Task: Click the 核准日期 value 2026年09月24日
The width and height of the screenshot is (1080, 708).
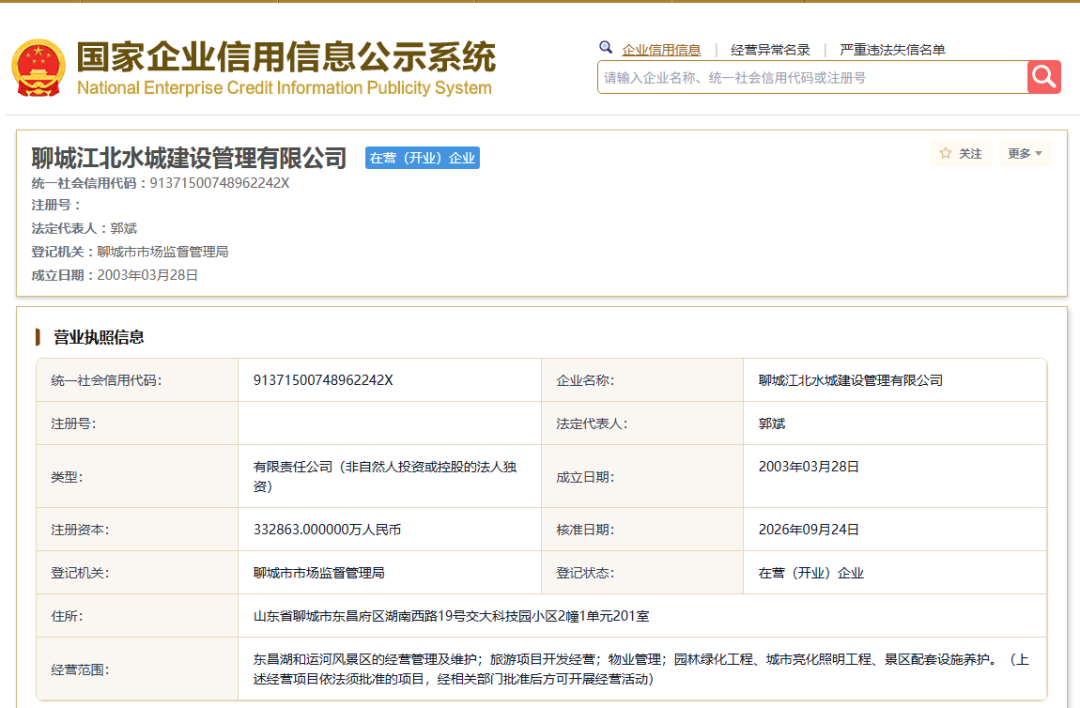Action: (809, 530)
